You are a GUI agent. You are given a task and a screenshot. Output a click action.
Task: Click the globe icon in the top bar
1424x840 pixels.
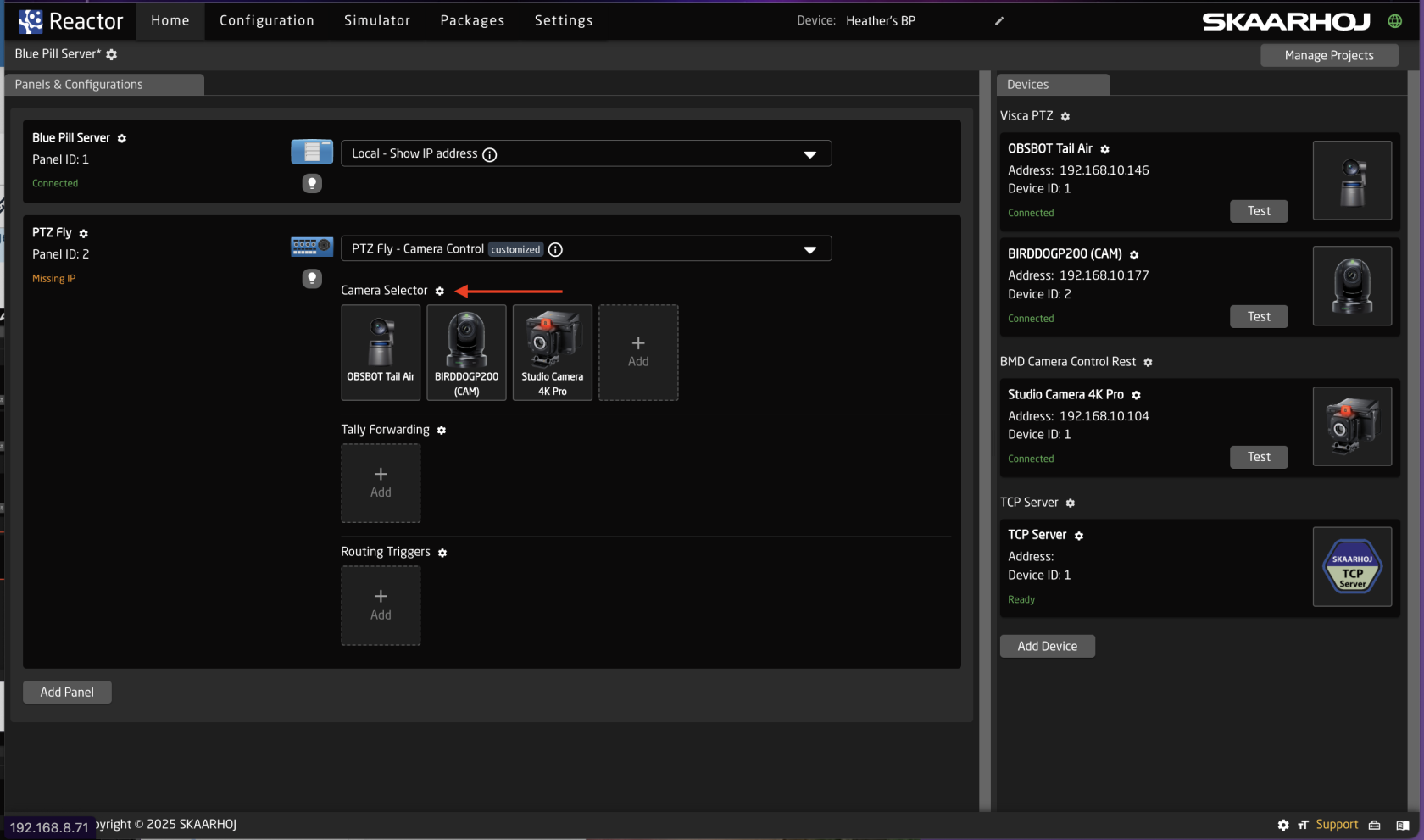1394,20
